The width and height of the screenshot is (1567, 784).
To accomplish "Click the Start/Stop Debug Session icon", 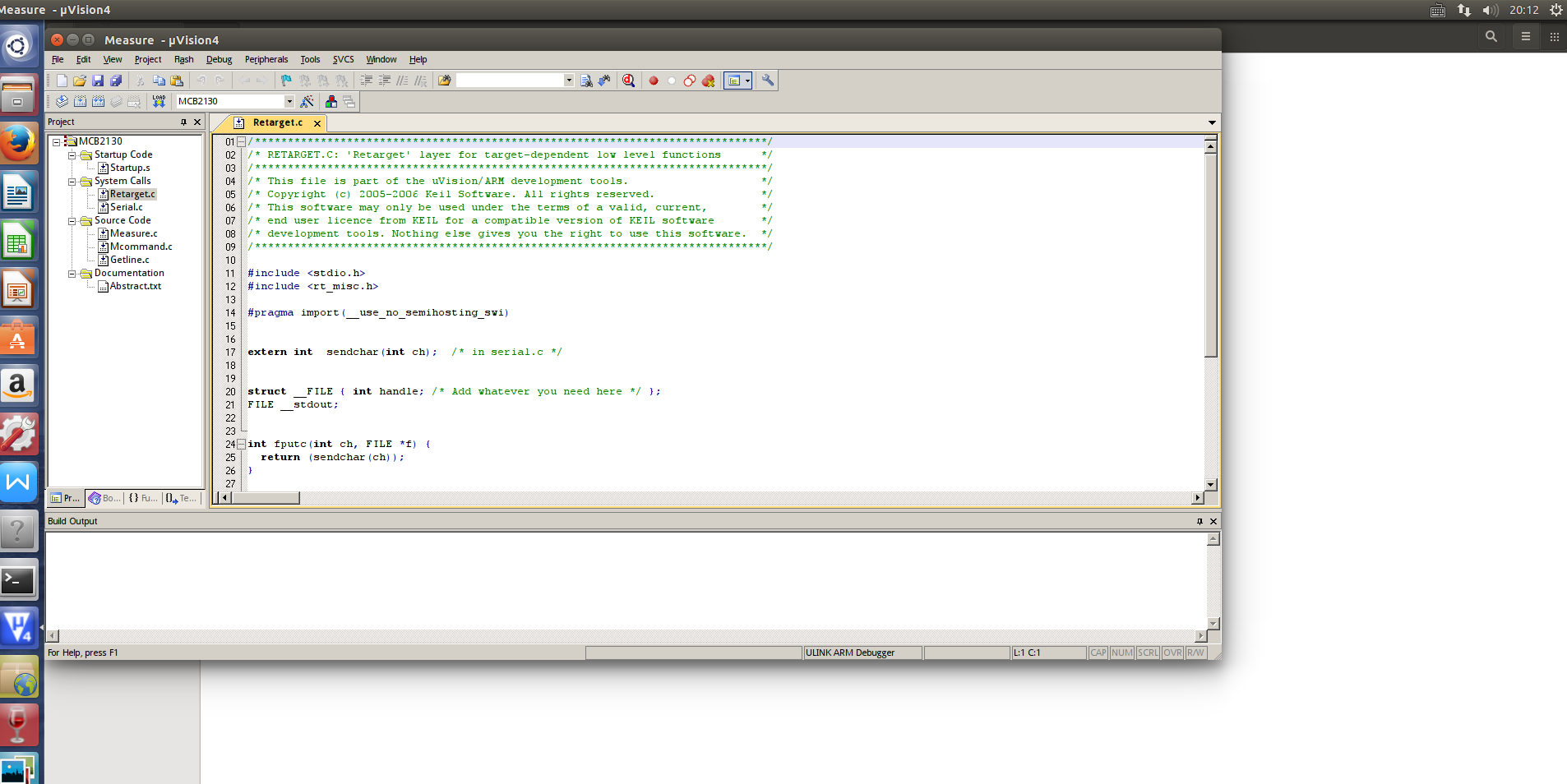I will [x=629, y=81].
